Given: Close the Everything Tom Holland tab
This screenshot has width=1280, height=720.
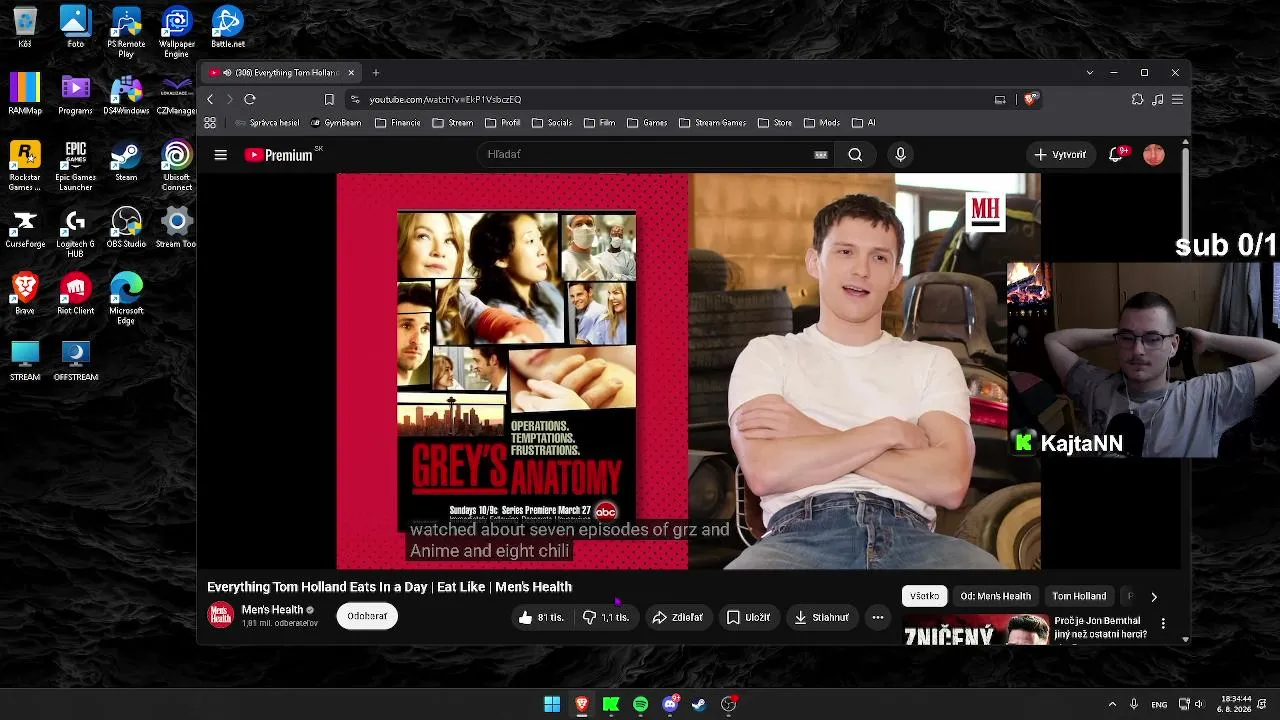Looking at the screenshot, I should (x=351, y=73).
